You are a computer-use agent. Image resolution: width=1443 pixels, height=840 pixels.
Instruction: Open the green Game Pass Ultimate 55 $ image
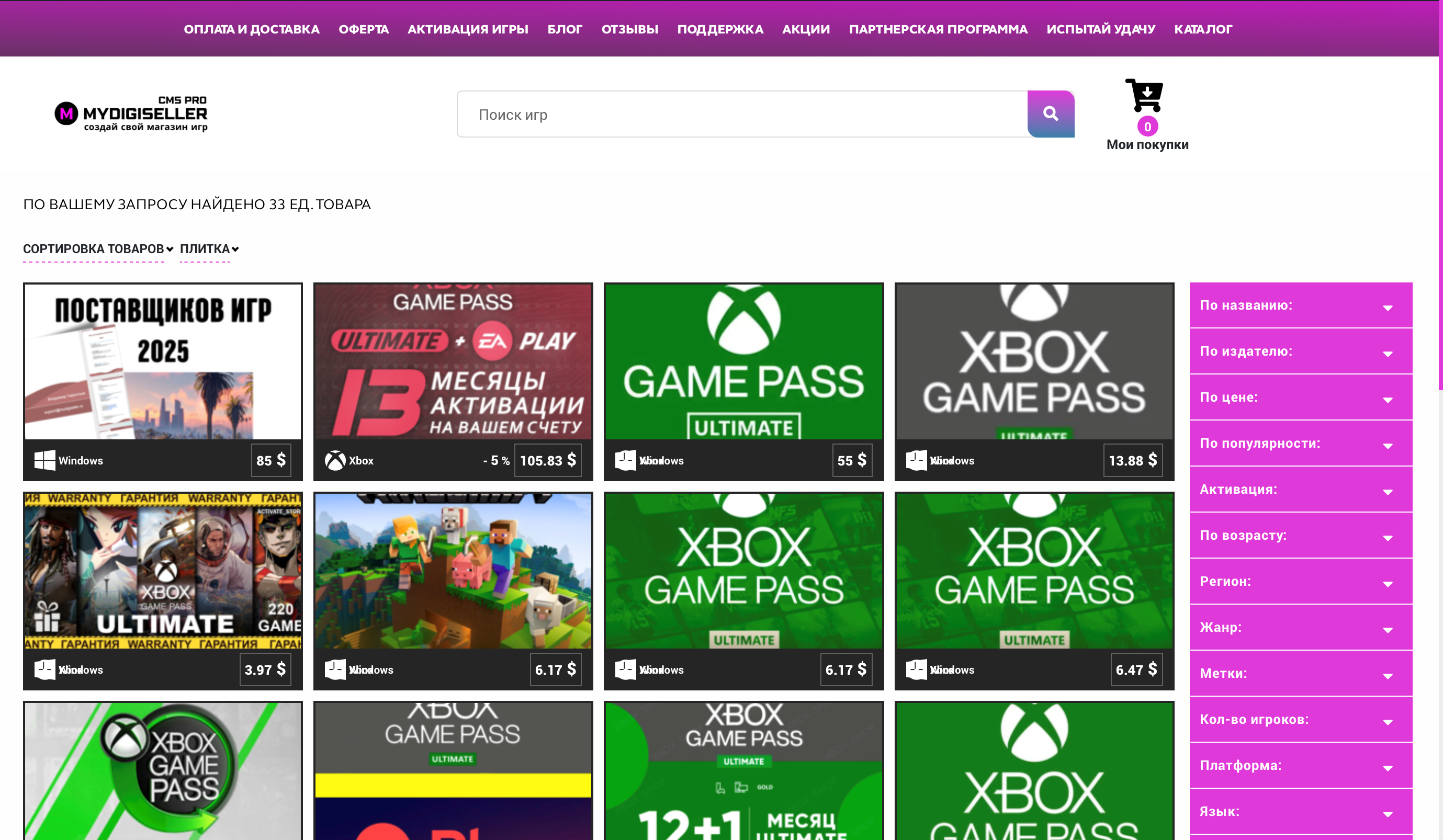coord(743,362)
